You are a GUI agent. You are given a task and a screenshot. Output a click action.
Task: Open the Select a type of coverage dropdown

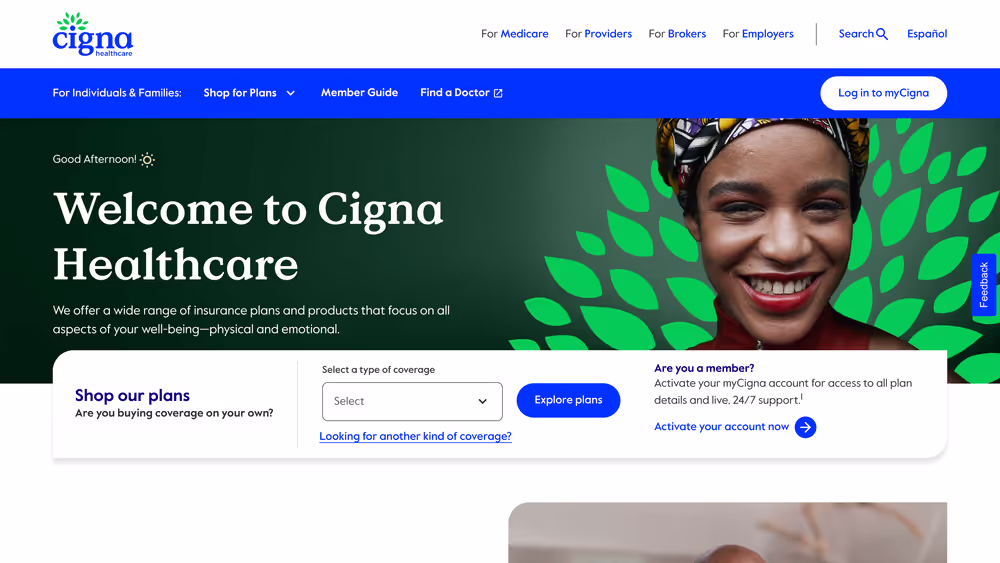click(x=412, y=402)
